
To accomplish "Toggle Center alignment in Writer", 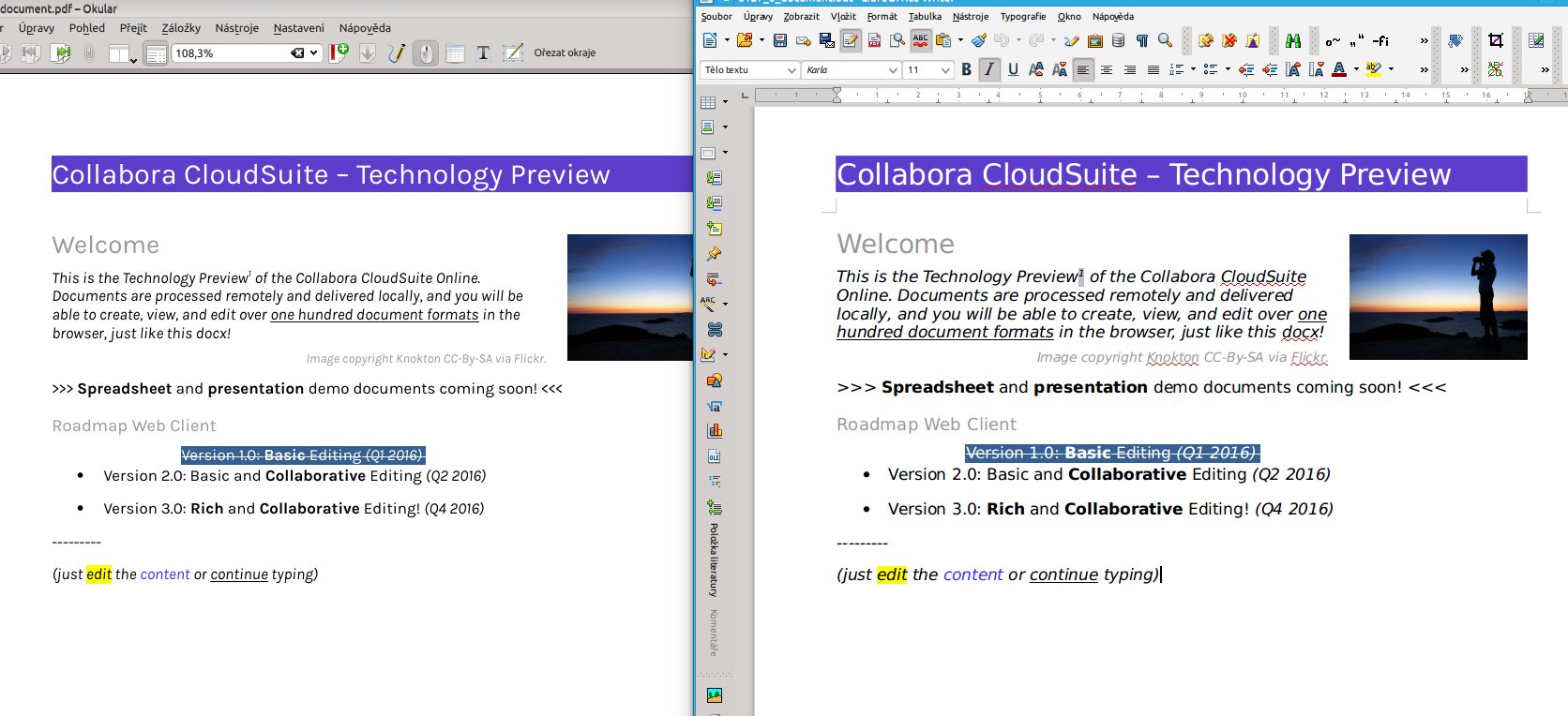I will [x=1107, y=69].
